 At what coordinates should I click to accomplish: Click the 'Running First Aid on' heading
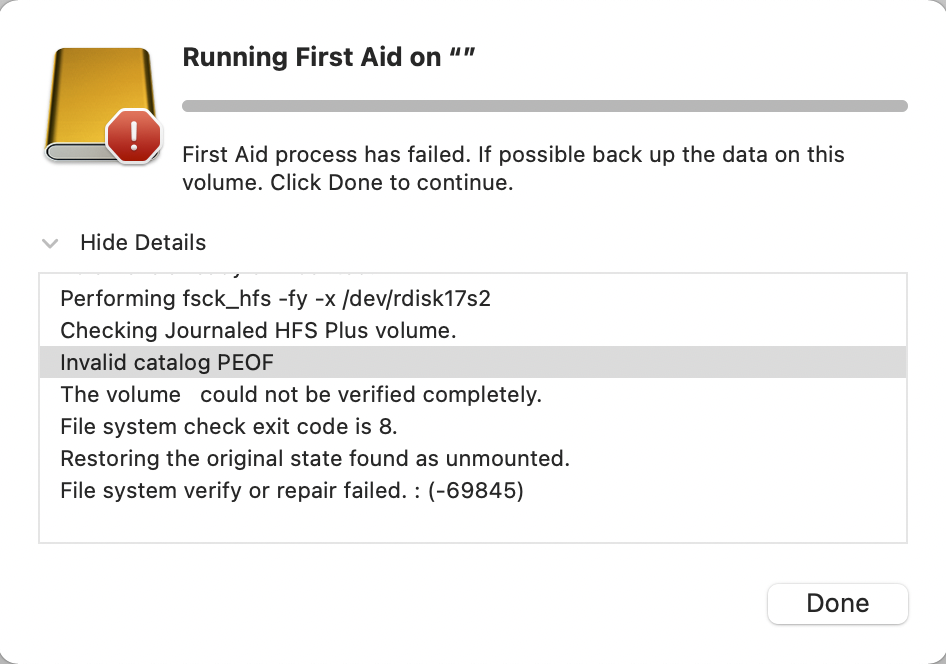tap(311, 58)
